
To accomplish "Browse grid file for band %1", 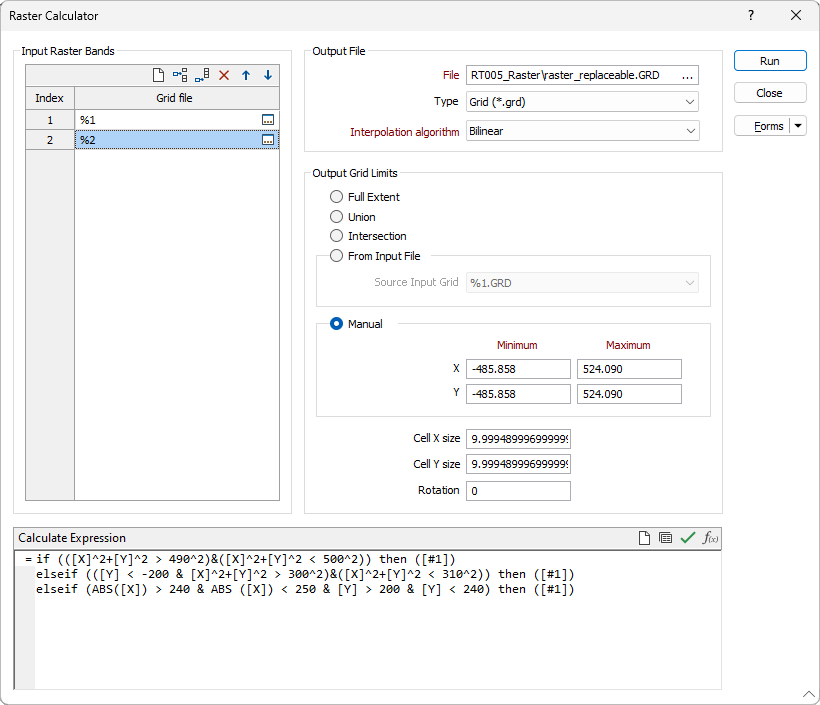I will tap(267, 120).
